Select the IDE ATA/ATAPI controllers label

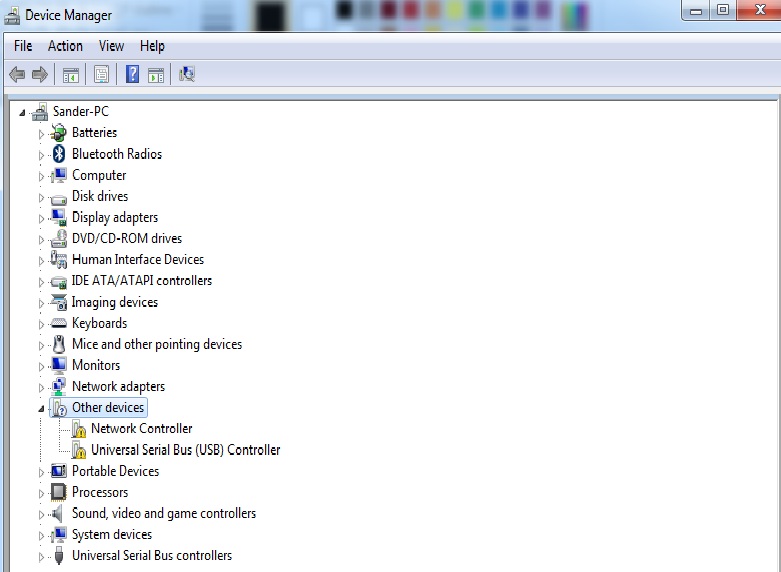pyautogui.click(x=142, y=281)
